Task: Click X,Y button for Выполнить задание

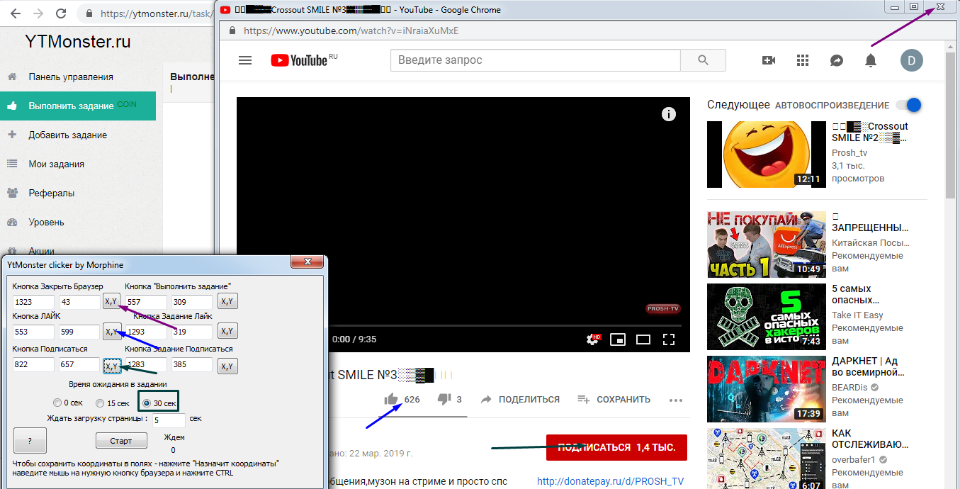Action: point(227,301)
